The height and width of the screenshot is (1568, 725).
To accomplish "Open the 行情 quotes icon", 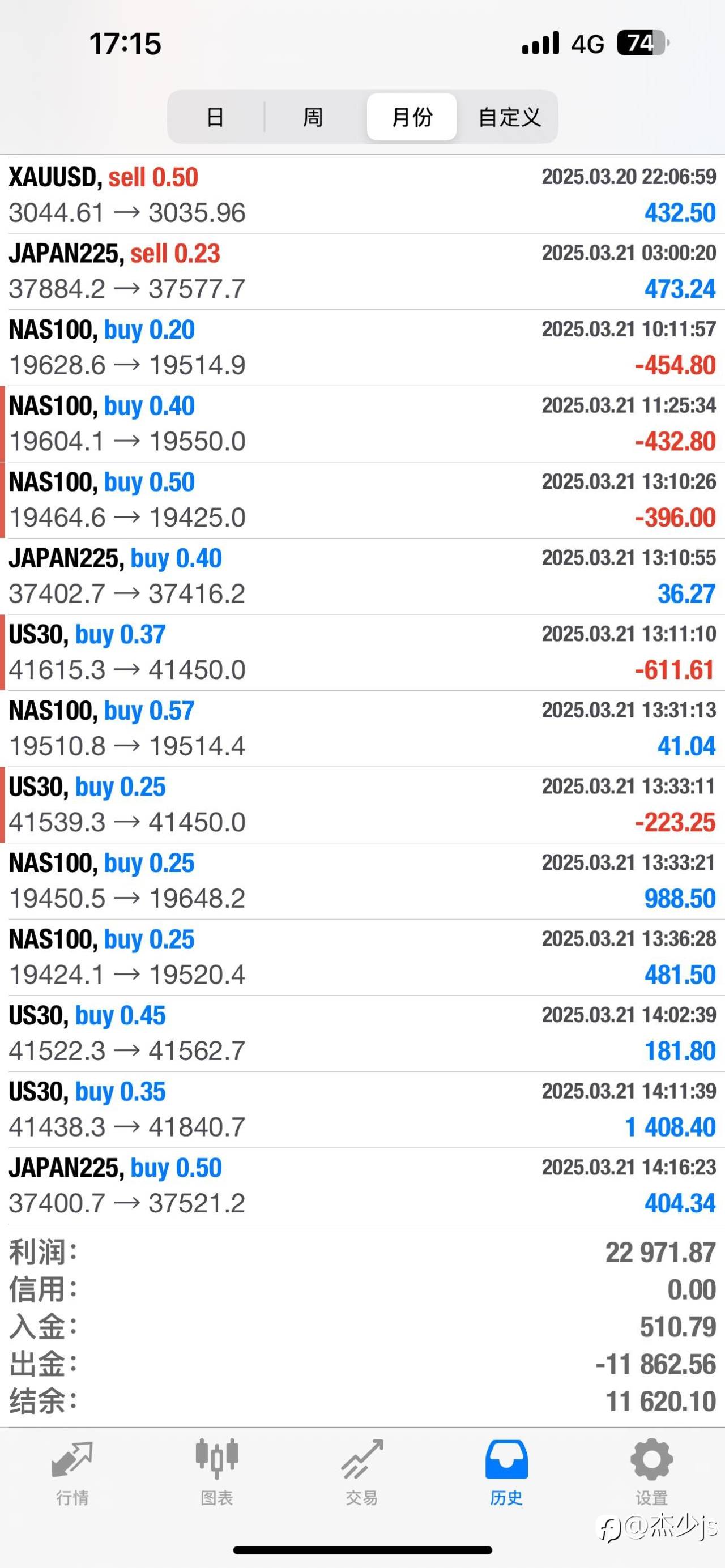I will tap(72, 1460).
